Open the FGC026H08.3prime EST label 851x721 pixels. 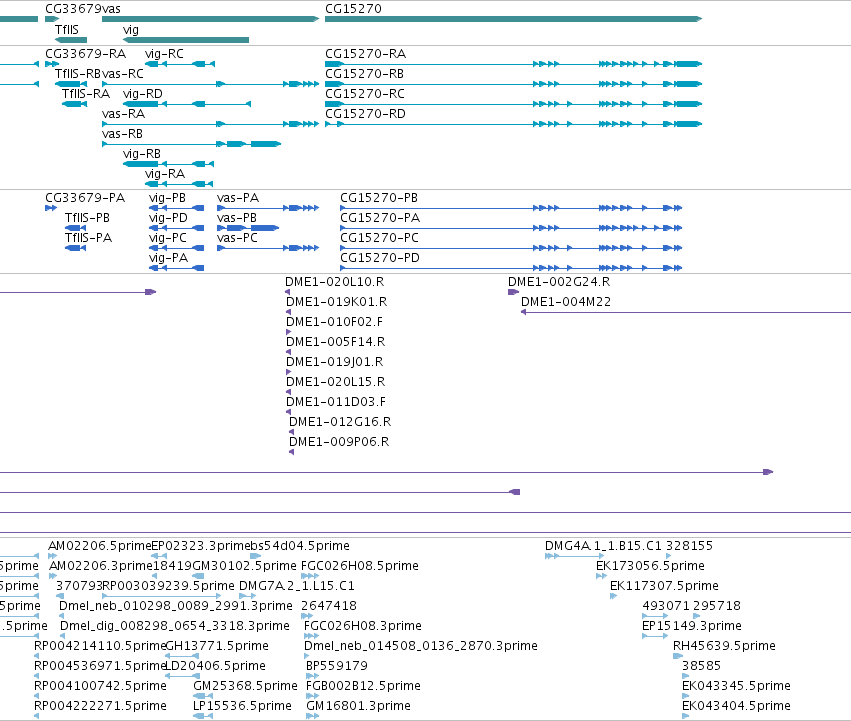(x=363, y=627)
